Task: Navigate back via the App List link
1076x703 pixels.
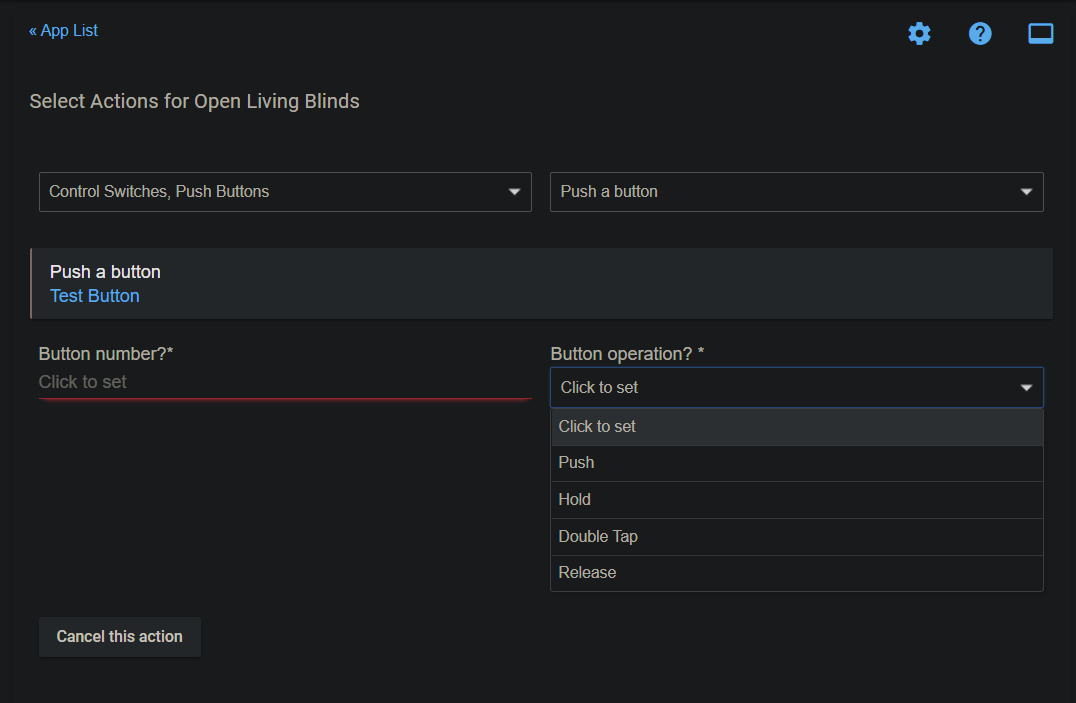Action: [x=63, y=30]
